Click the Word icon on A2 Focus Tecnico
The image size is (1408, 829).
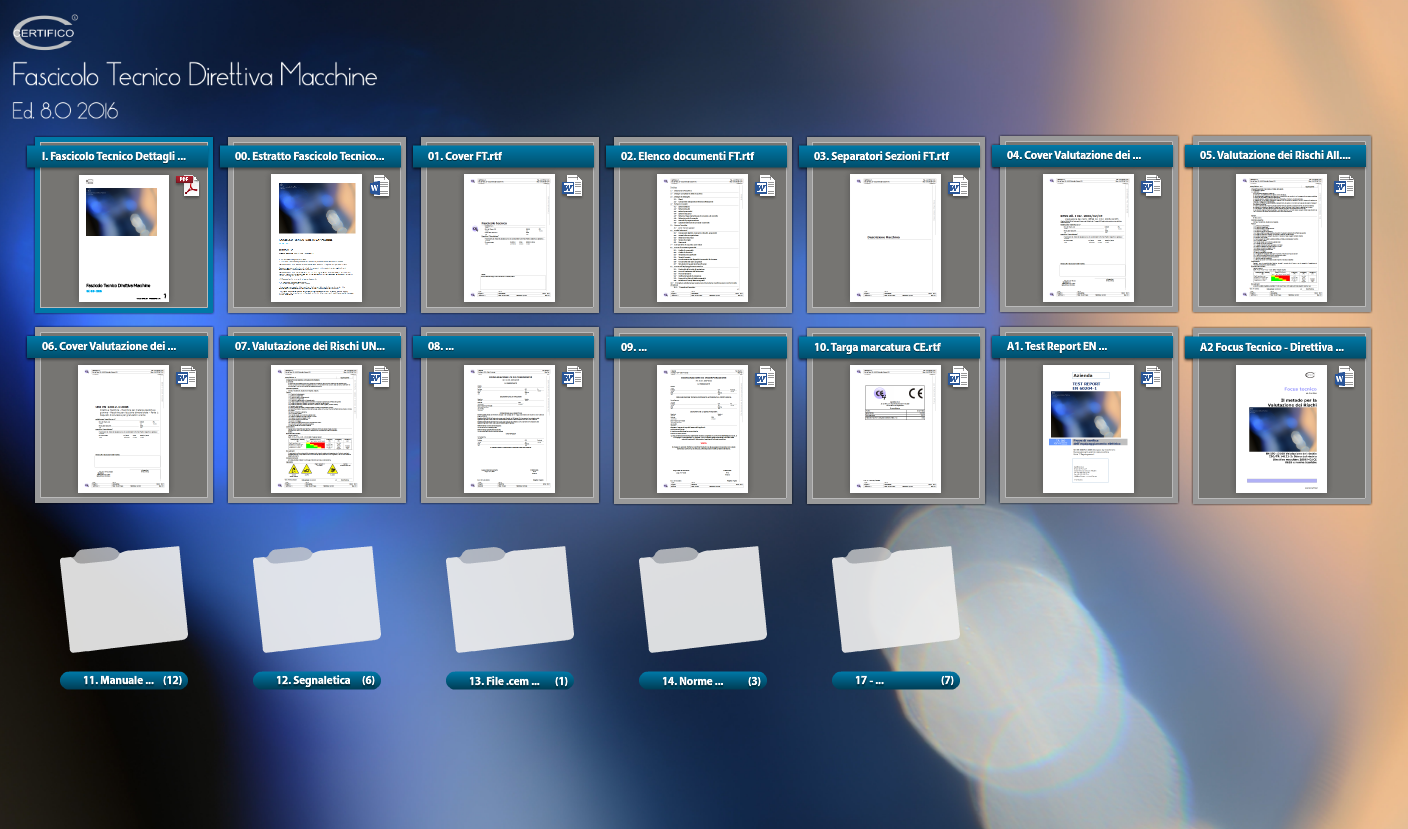[1346, 377]
